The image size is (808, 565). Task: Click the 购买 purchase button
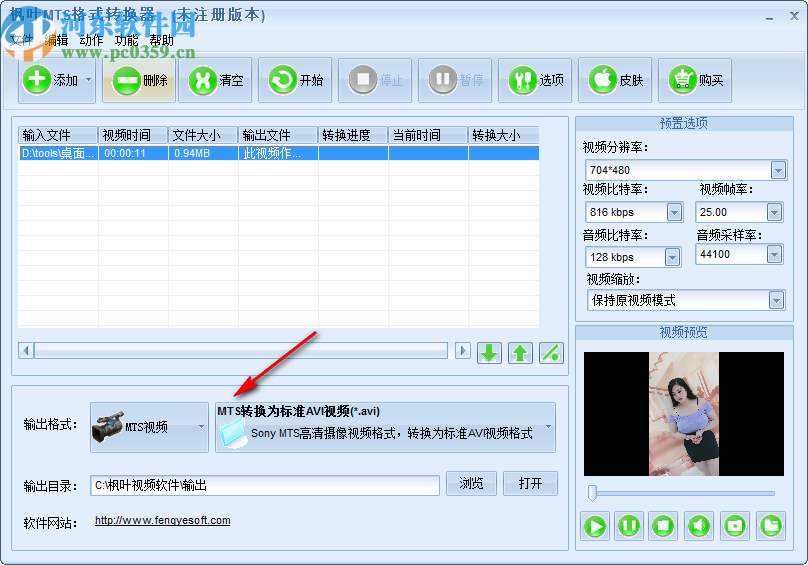click(x=695, y=80)
